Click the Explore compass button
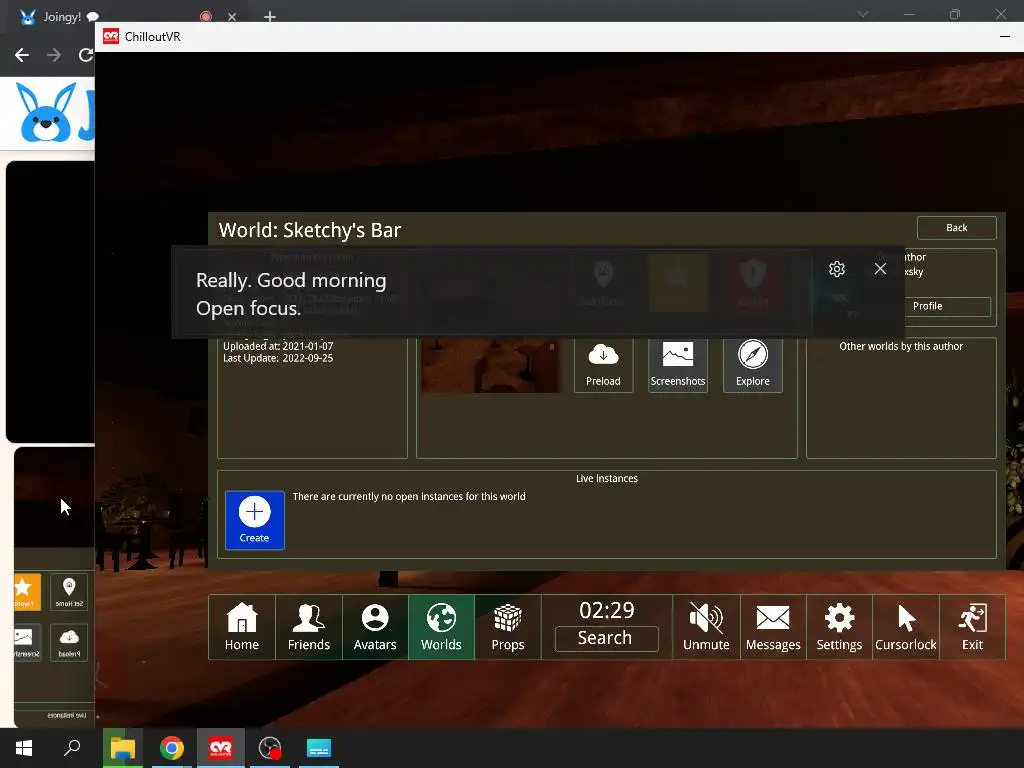The height and width of the screenshot is (768, 1024). click(x=752, y=364)
